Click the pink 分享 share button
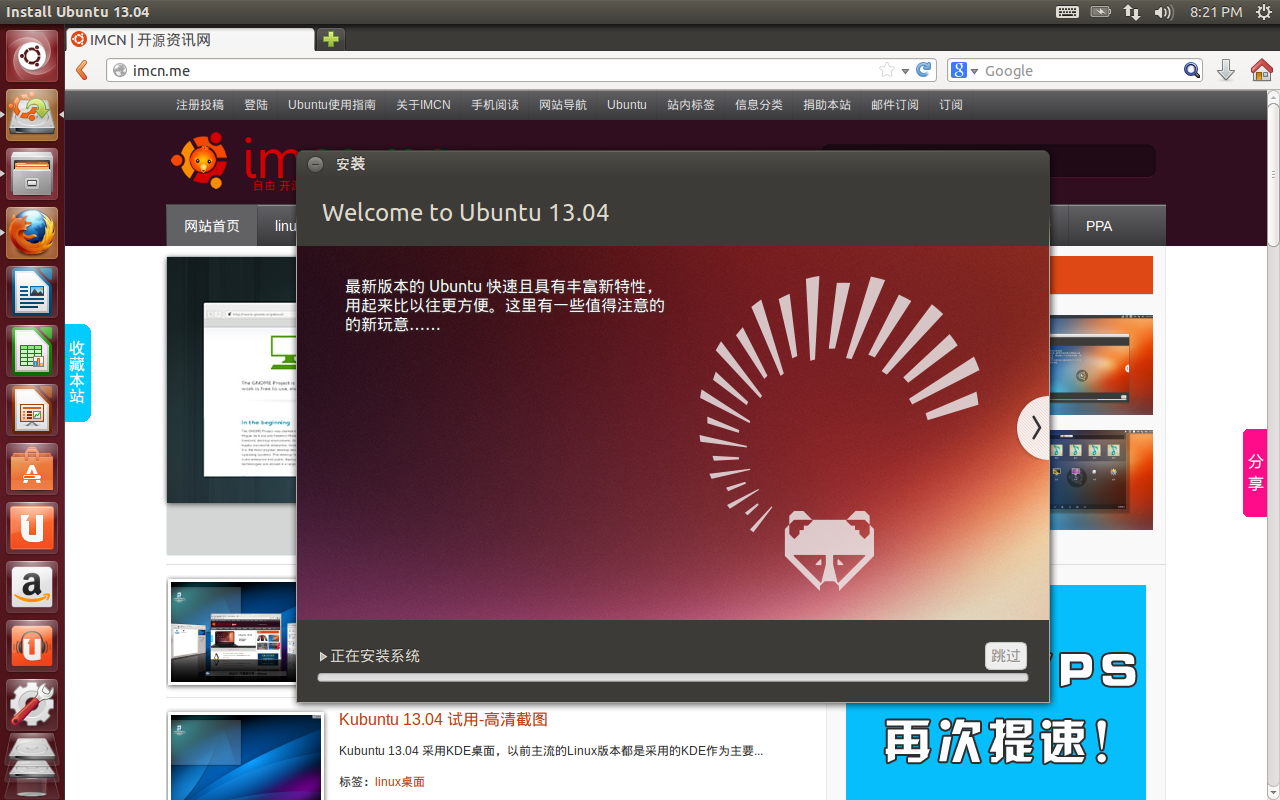This screenshot has height=800, width=1280. pyautogui.click(x=1255, y=472)
